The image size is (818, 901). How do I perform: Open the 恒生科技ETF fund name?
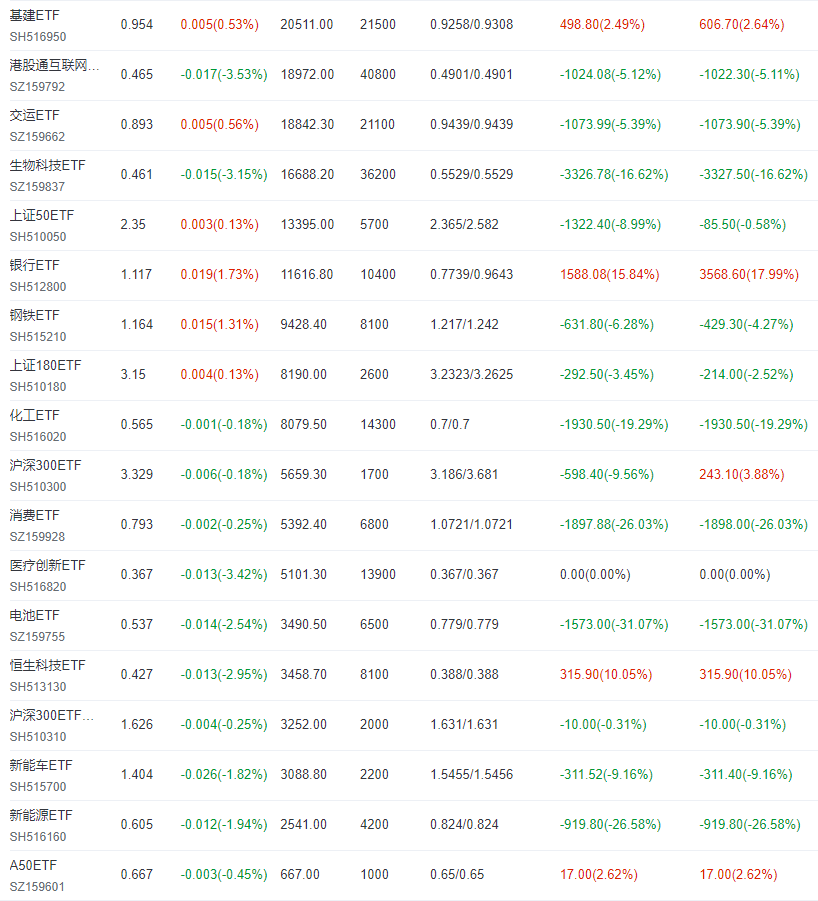tap(48, 665)
